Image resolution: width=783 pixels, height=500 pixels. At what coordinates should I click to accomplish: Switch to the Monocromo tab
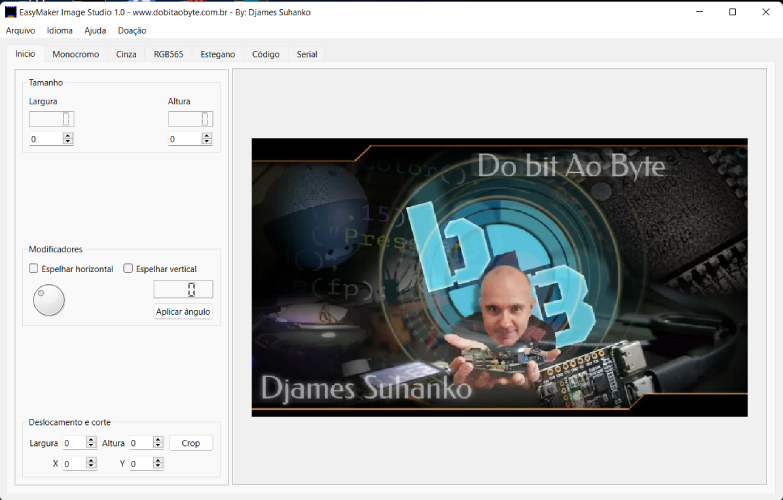point(75,54)
